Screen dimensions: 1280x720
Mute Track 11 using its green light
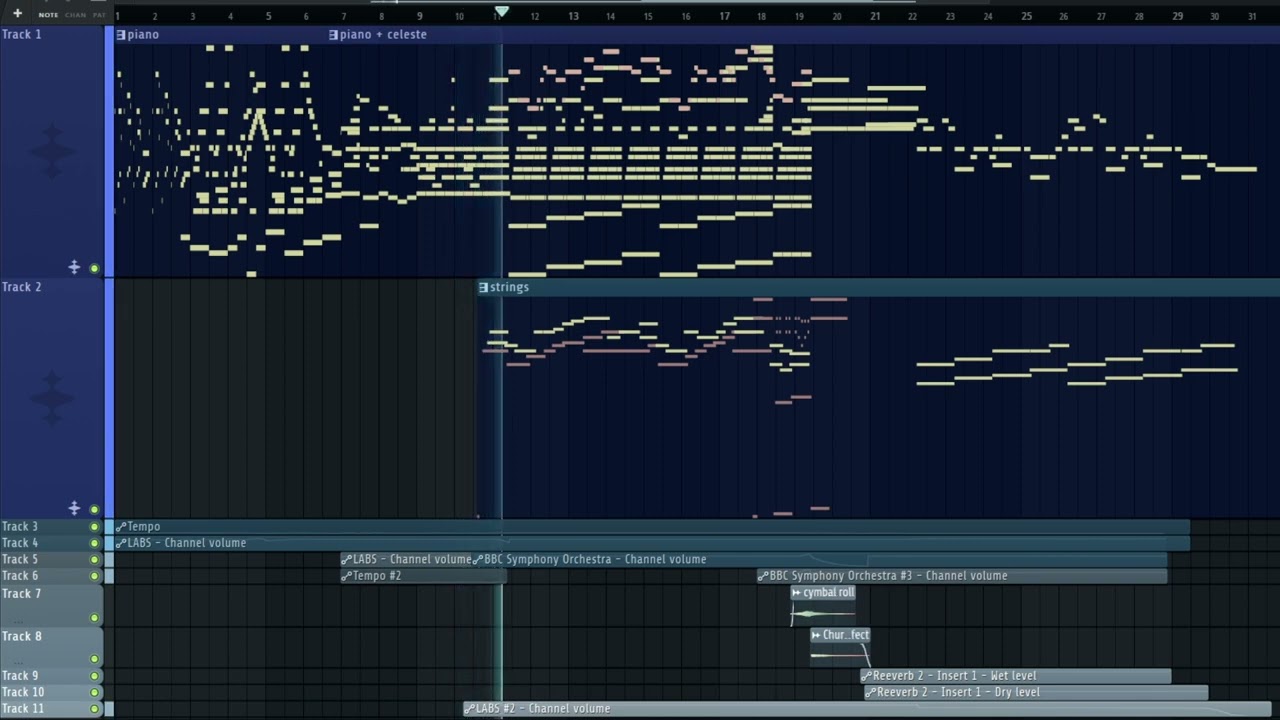click(95, 709)
